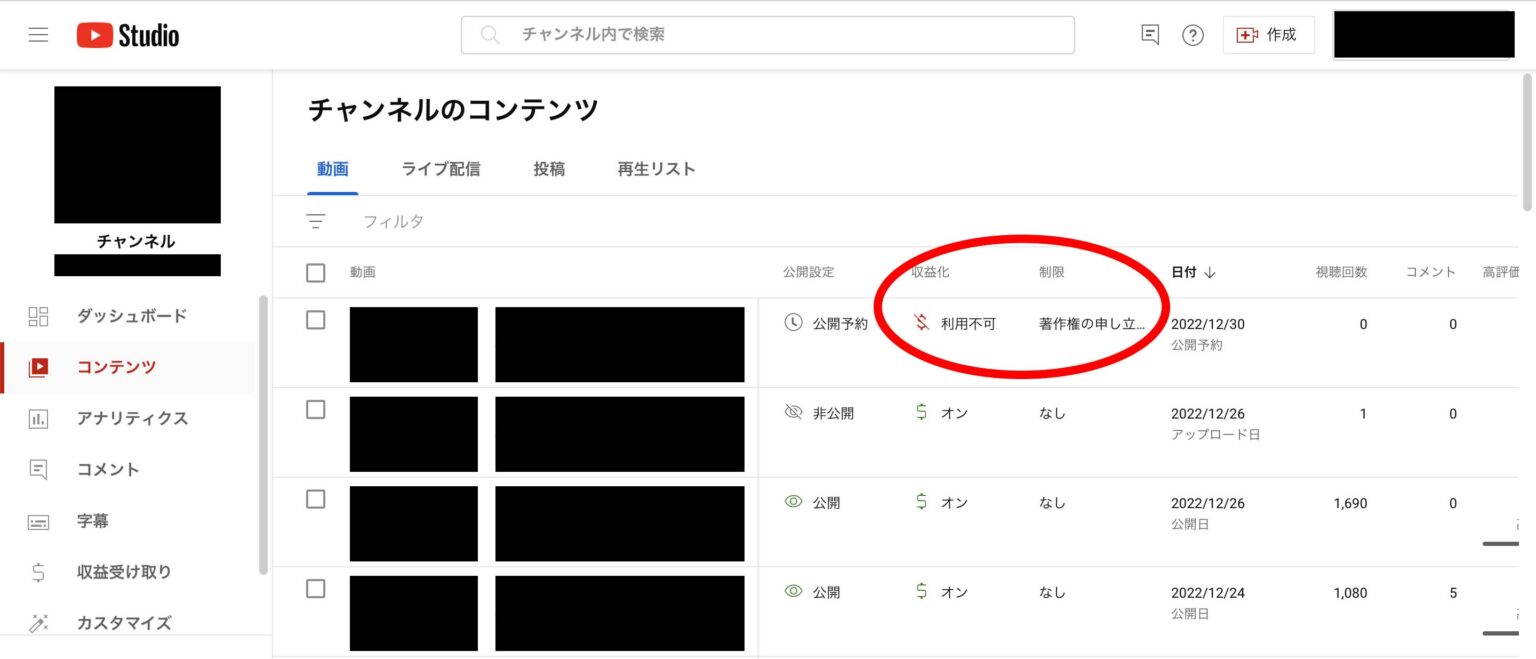Click the filter lines icon

[x=316, y=222]
